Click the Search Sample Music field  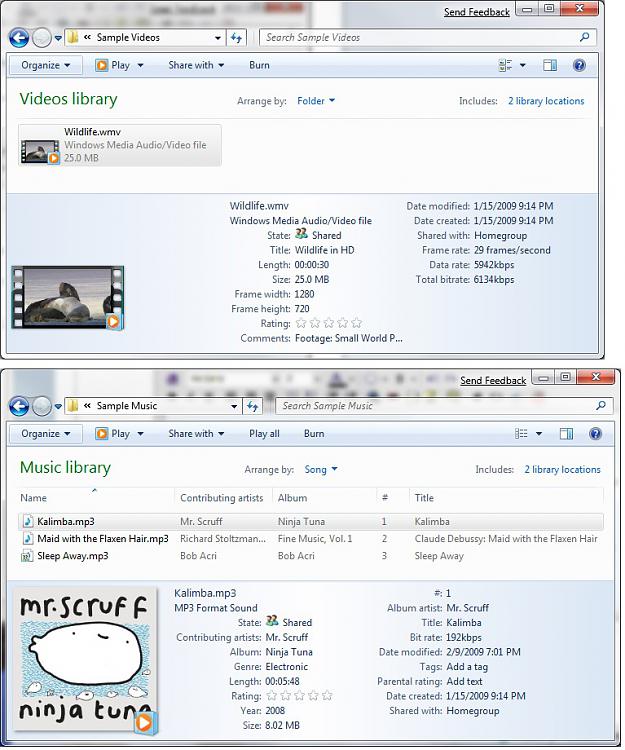[x=444, y=406]
